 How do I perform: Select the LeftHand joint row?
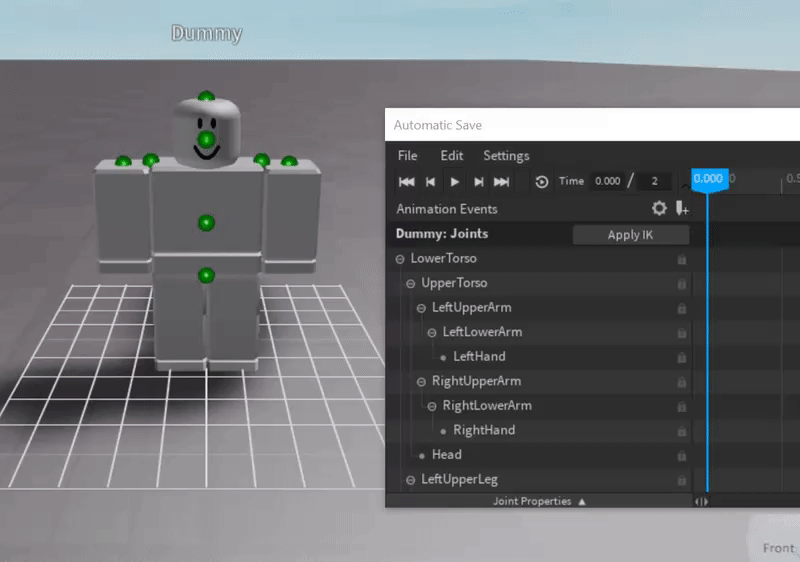click(539, 357)
